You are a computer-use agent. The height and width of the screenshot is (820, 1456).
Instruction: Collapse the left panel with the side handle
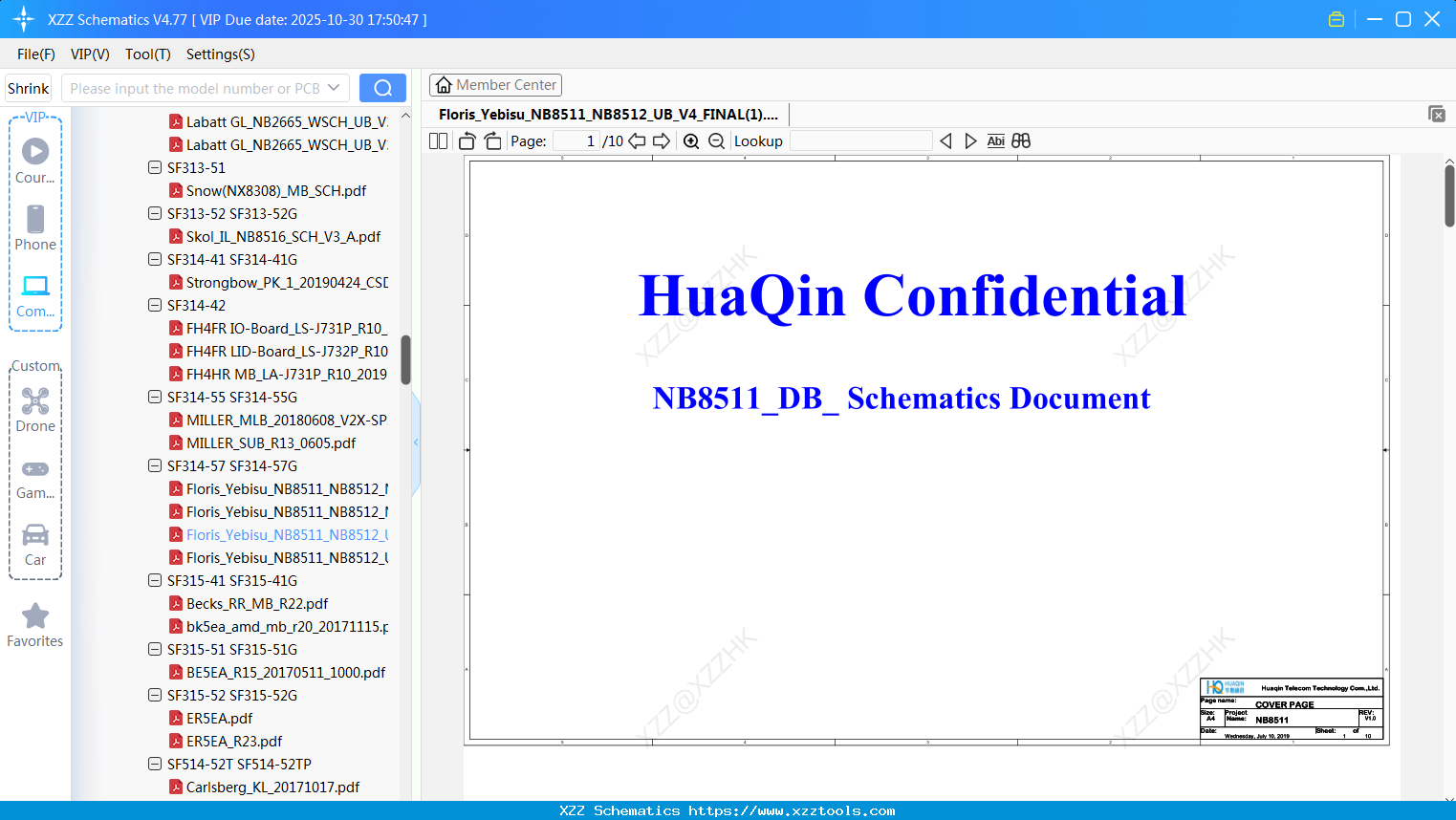click(416, 442)
